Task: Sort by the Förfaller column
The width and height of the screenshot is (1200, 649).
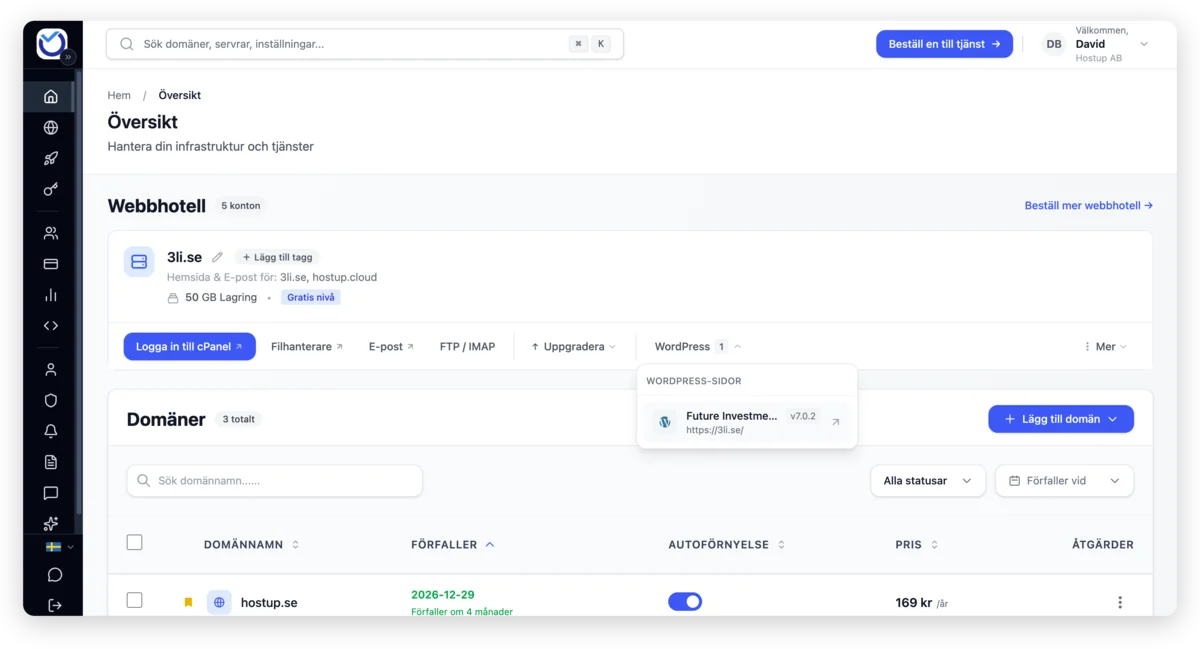Action: click(x=453, y=545)
